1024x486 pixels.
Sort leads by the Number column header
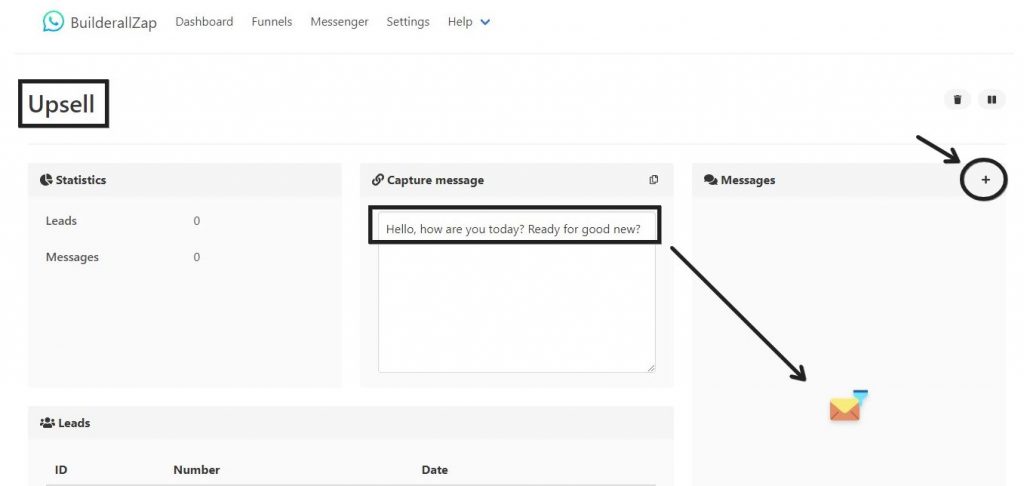[x=197, y=470]
